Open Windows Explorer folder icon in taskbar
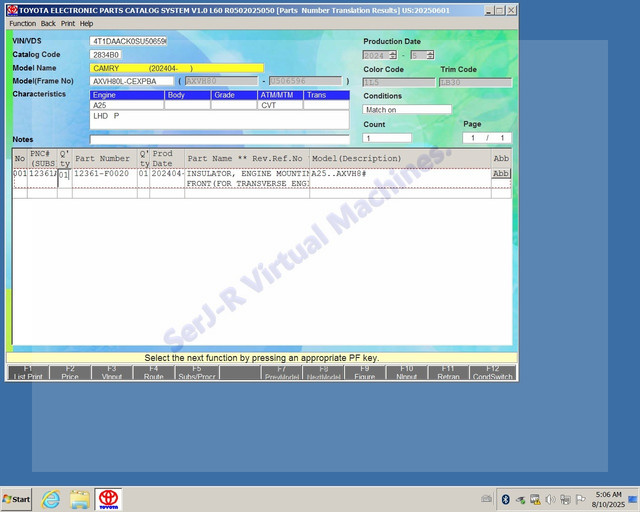This screenshot has height=512, width=640. (80, 499)
